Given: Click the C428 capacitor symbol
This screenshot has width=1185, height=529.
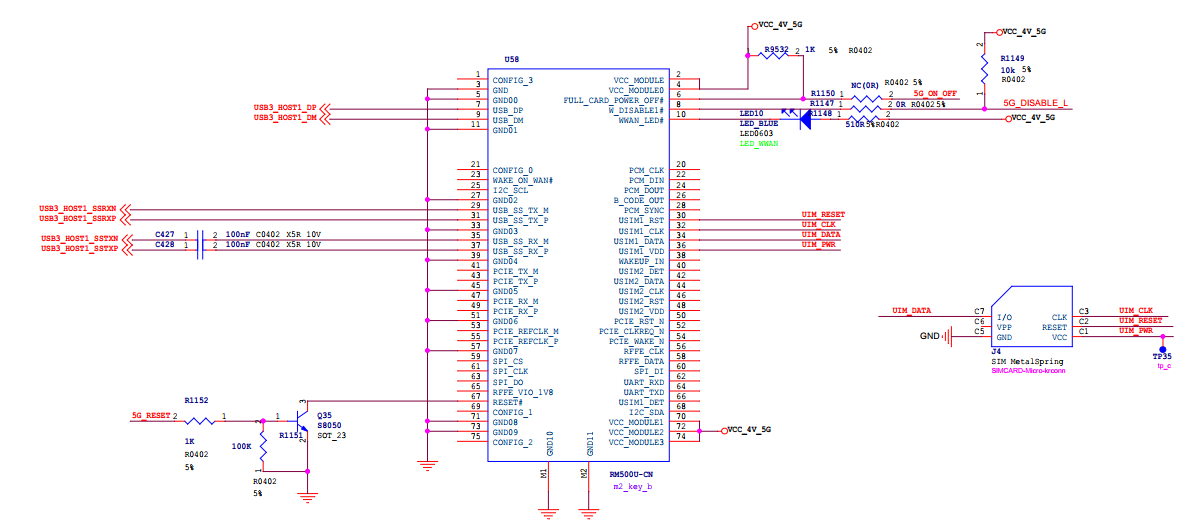Looking at the screenshot, I should (x=200, y=249).
